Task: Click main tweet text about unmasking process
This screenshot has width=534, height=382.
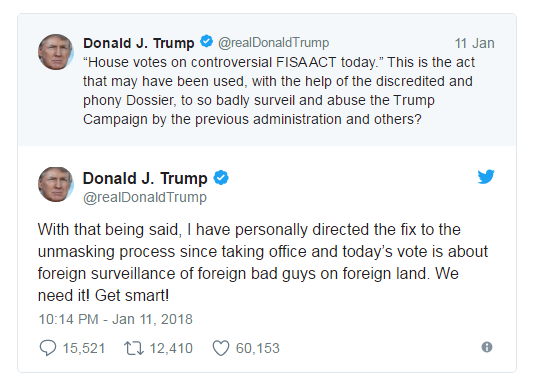Action: pos(263,262)
